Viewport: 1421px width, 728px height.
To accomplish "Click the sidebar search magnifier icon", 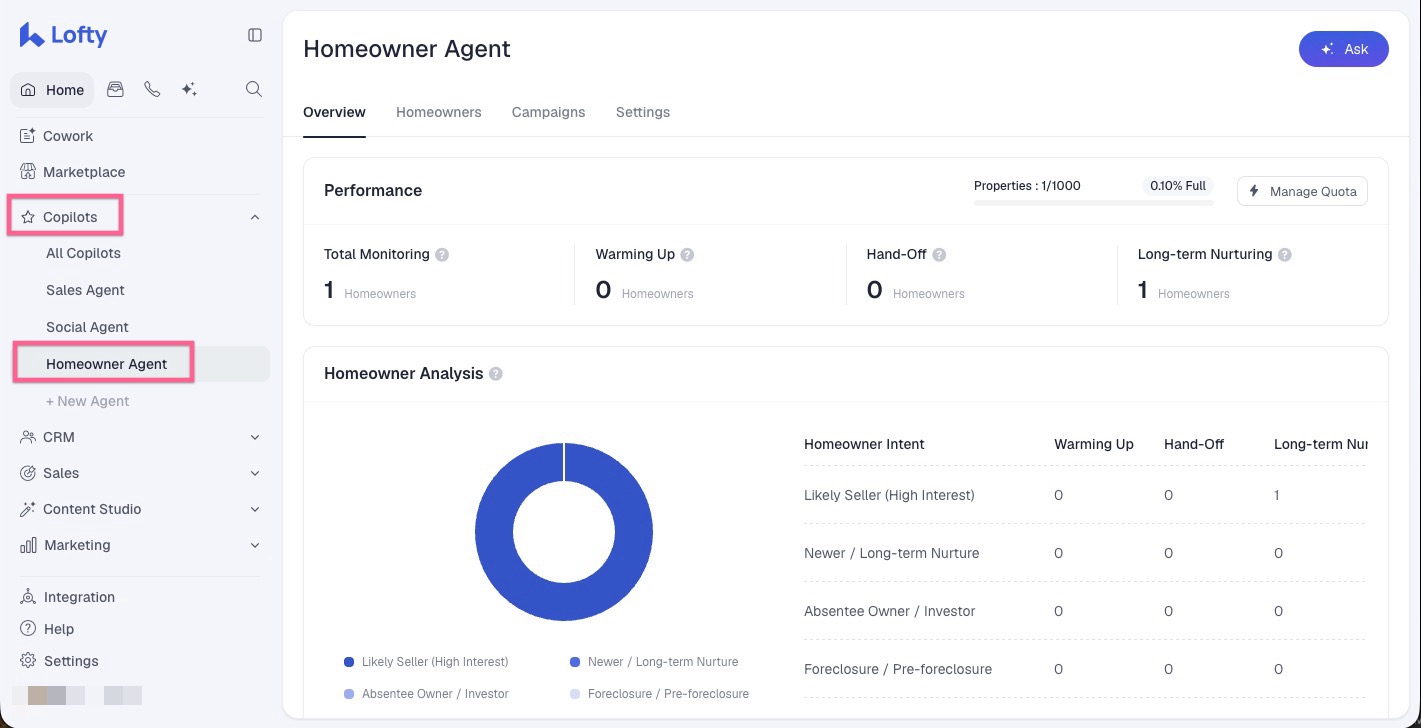I will click(254, 89).
